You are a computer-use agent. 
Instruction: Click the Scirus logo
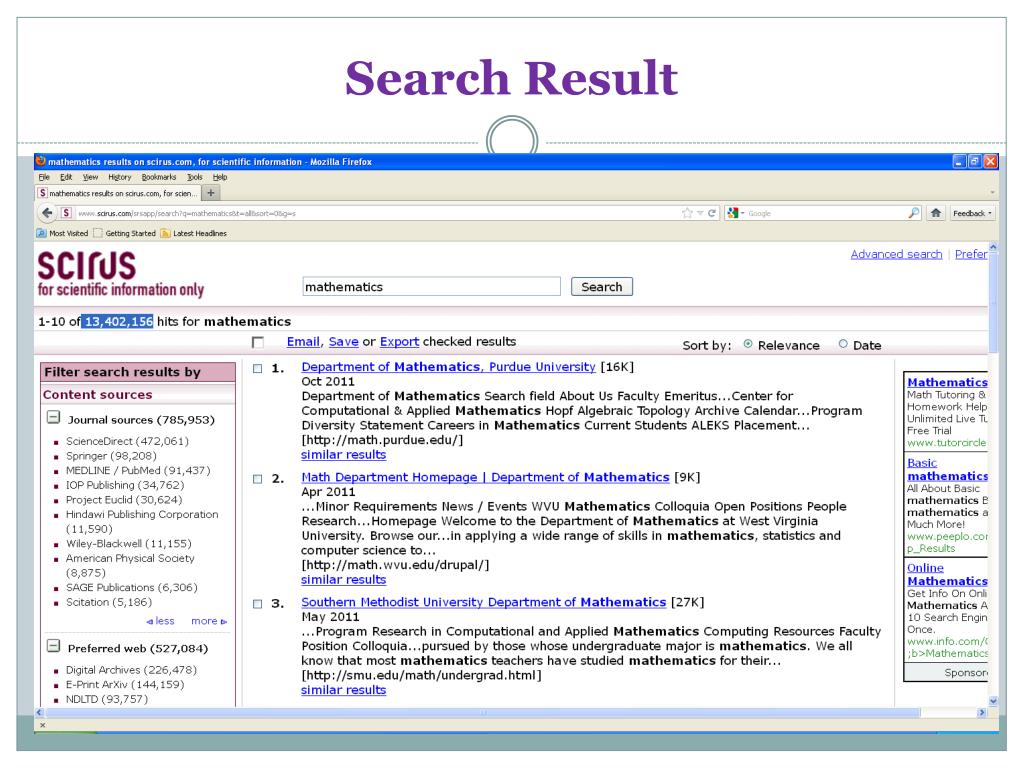(x=120, y=274)
